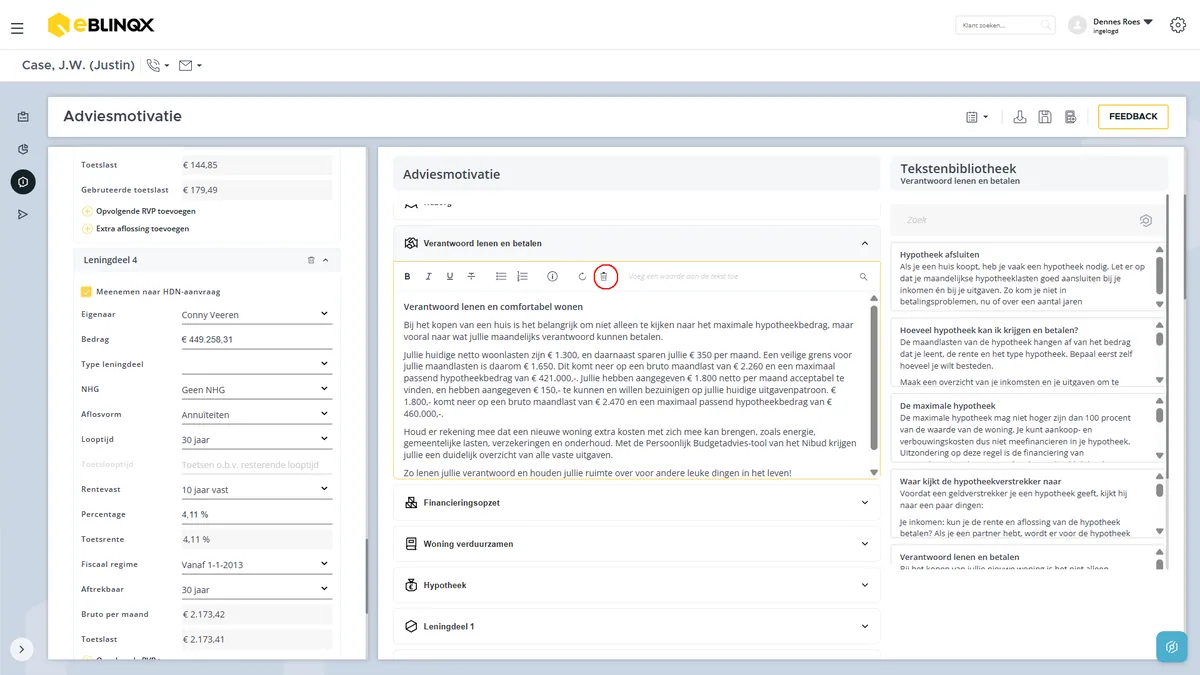Open the Type leningdeel dropdown
The height and width of the screenshot is (675, 1200).
(255, 364)
